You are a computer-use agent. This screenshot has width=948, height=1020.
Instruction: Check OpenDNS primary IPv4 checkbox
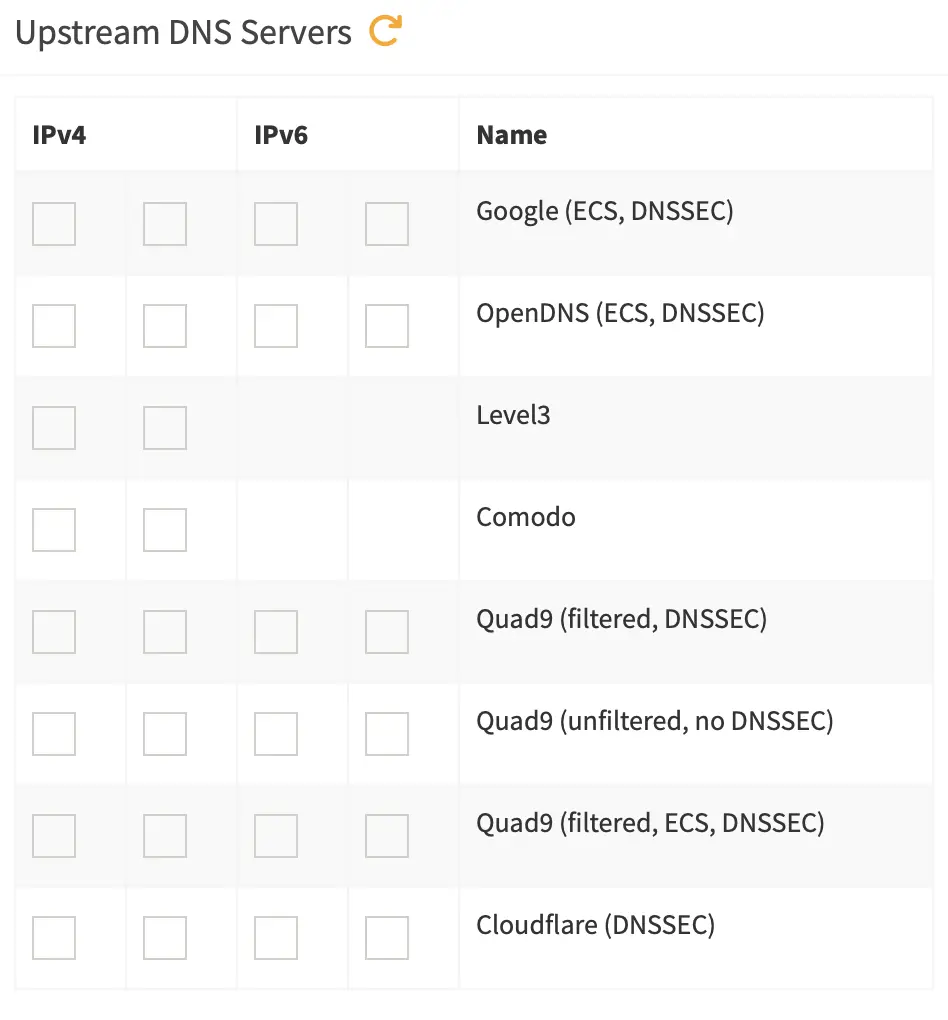point(53,325)
